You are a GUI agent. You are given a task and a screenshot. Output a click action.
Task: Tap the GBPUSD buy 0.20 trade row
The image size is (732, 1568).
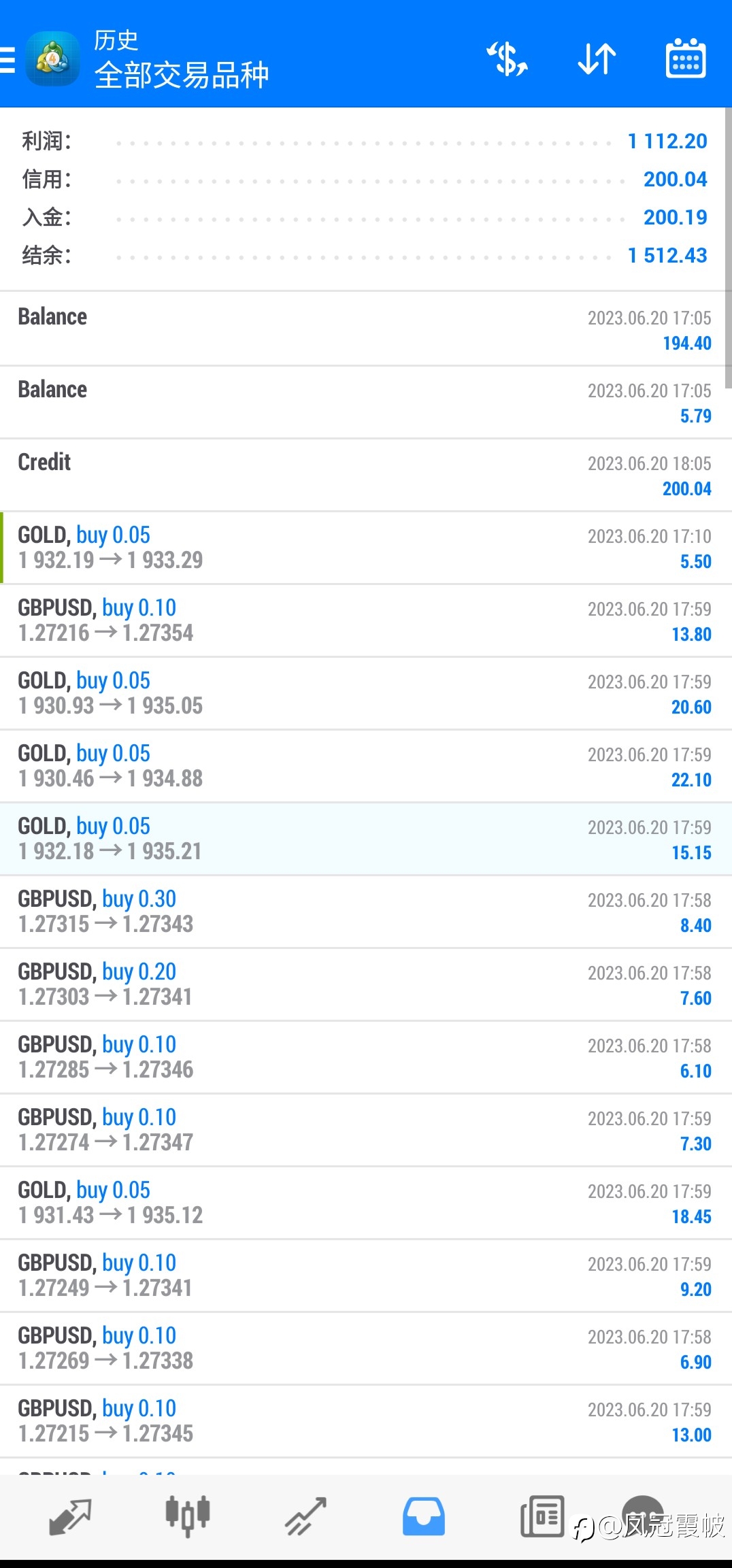pos(366,984)
